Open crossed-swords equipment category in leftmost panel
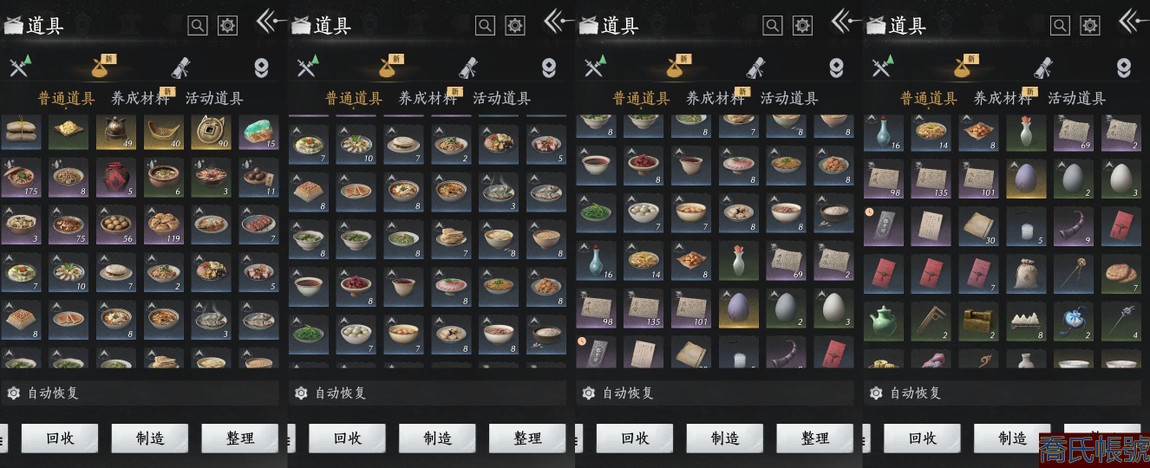 point(19,66)
